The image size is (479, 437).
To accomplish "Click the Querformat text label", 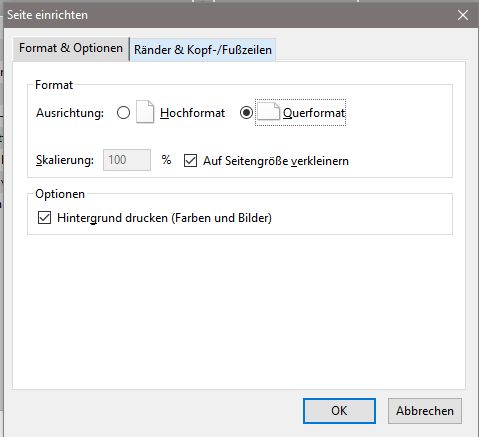I will click(x=314, y=113).
